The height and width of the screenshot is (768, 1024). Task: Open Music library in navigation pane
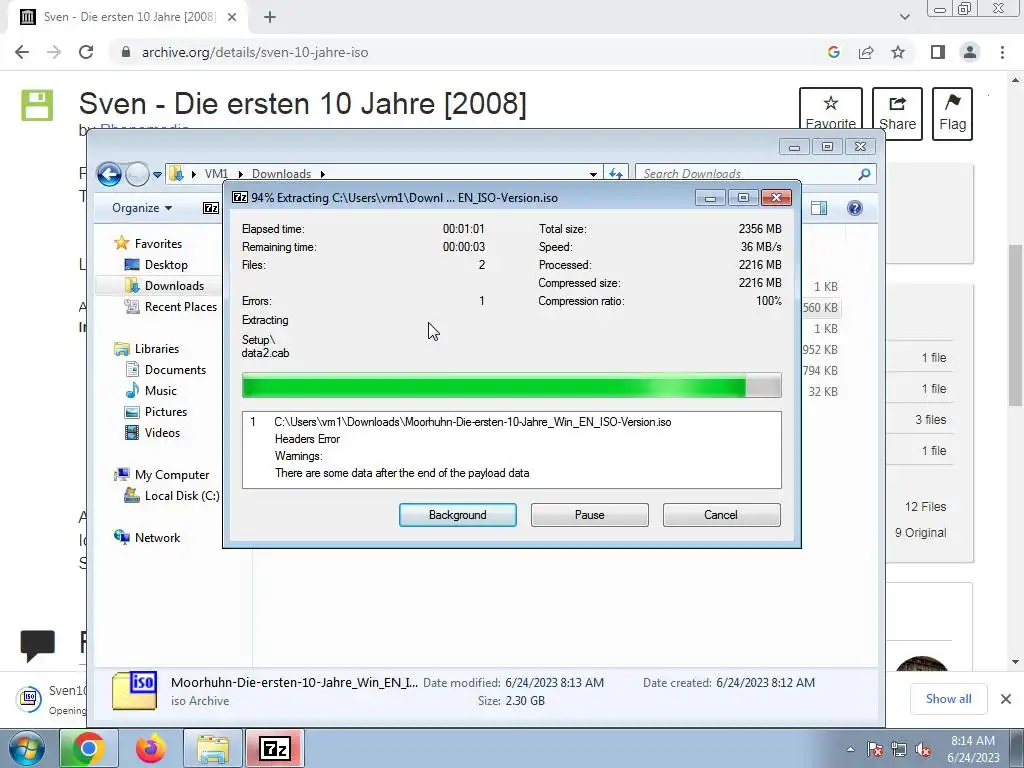point(161,391)
